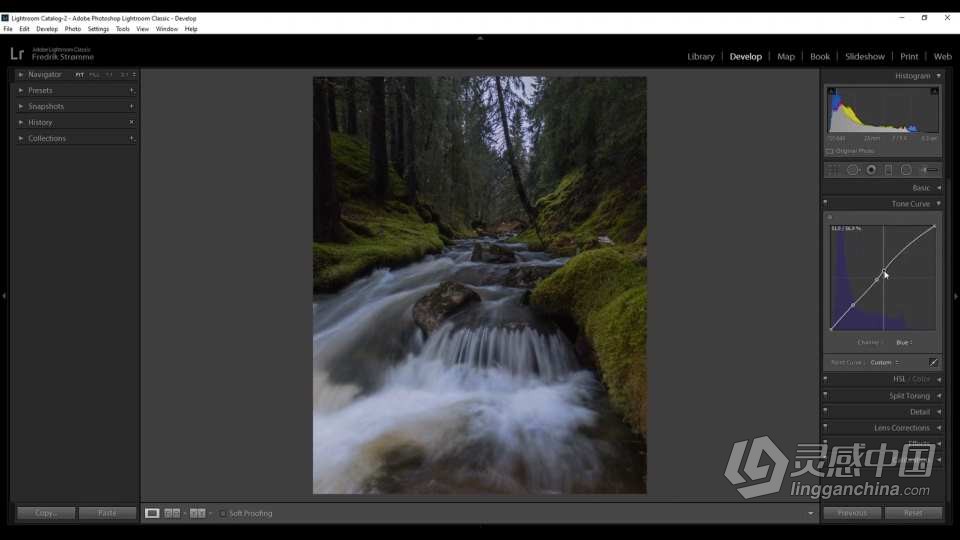Open the Settings menu
This screenshot has height=540, width=960.
(x=98, y=29)
